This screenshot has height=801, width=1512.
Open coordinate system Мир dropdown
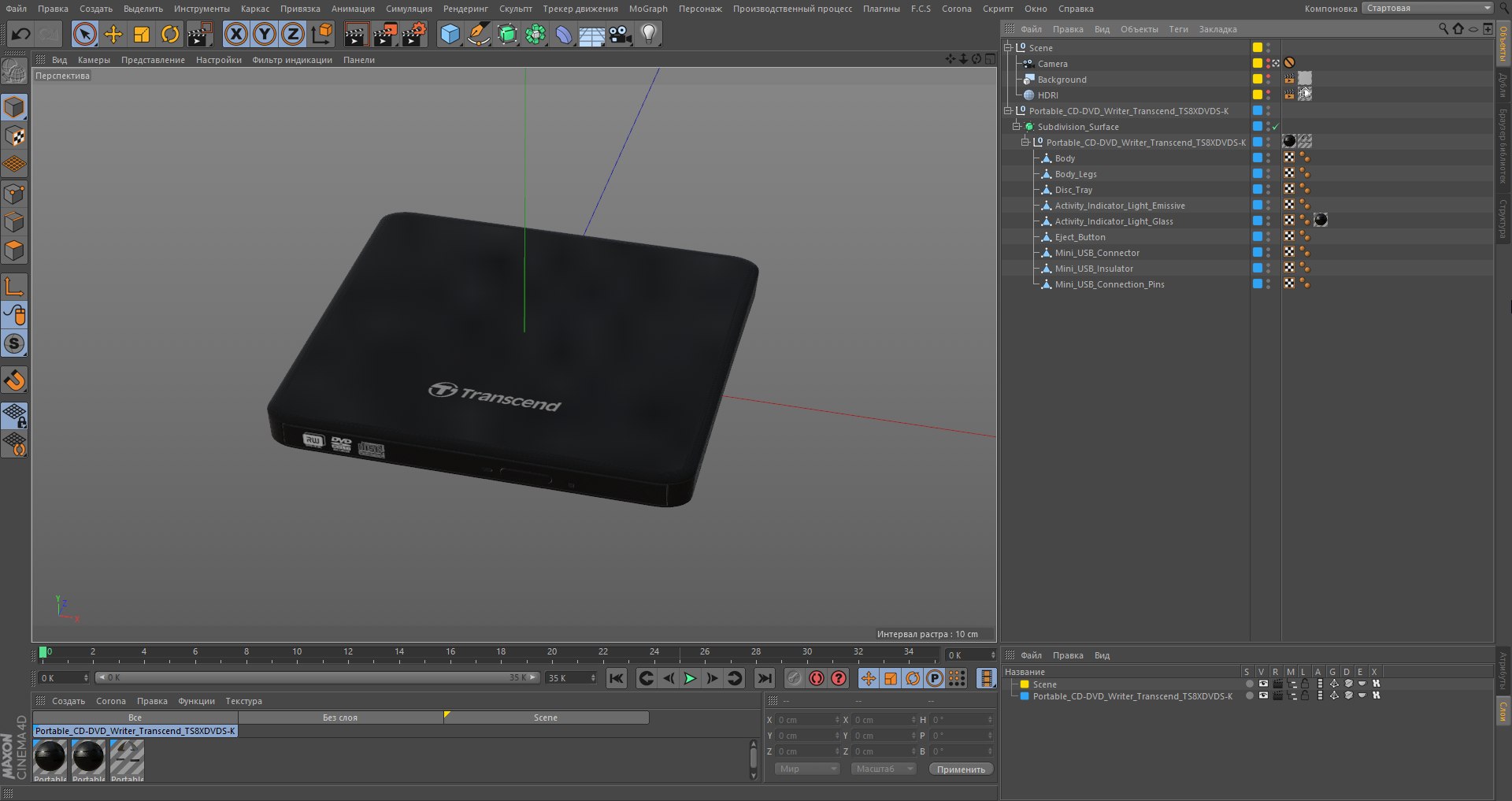pyautogui.click(x=807, y=769)
